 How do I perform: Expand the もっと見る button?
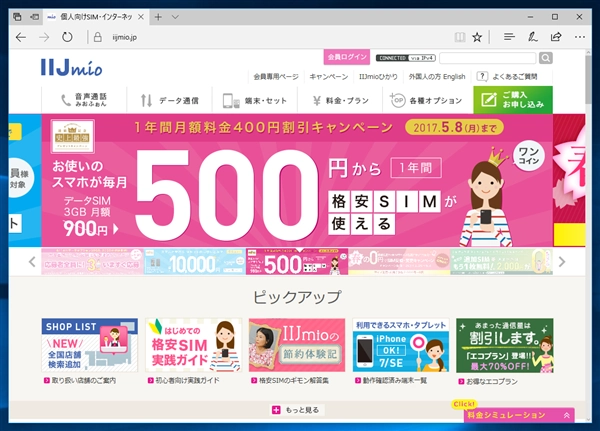pyautogui.click(x=297, y=410)
